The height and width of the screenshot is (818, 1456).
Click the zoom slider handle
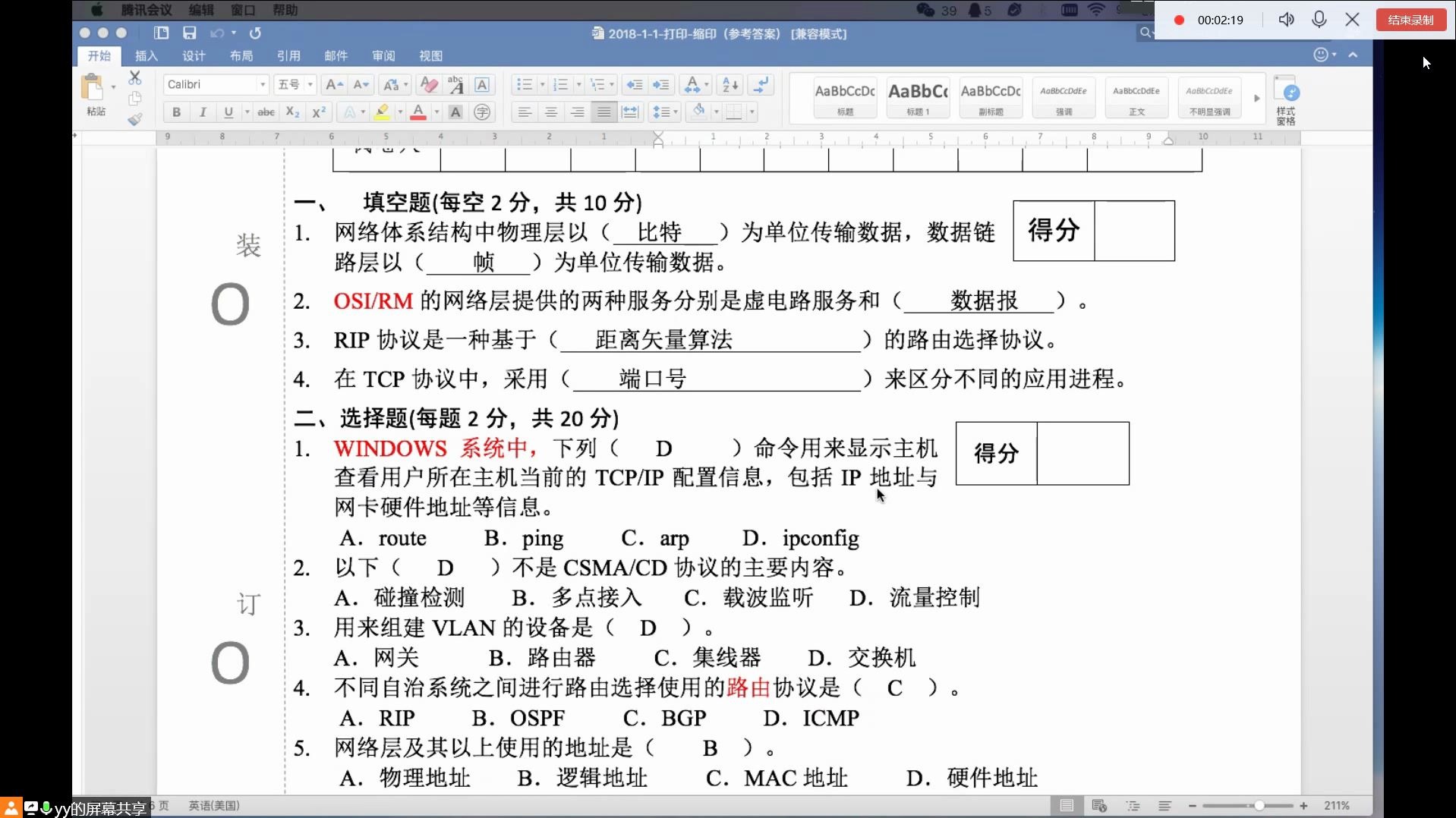pyautogui.click(x=1259, y=806)
